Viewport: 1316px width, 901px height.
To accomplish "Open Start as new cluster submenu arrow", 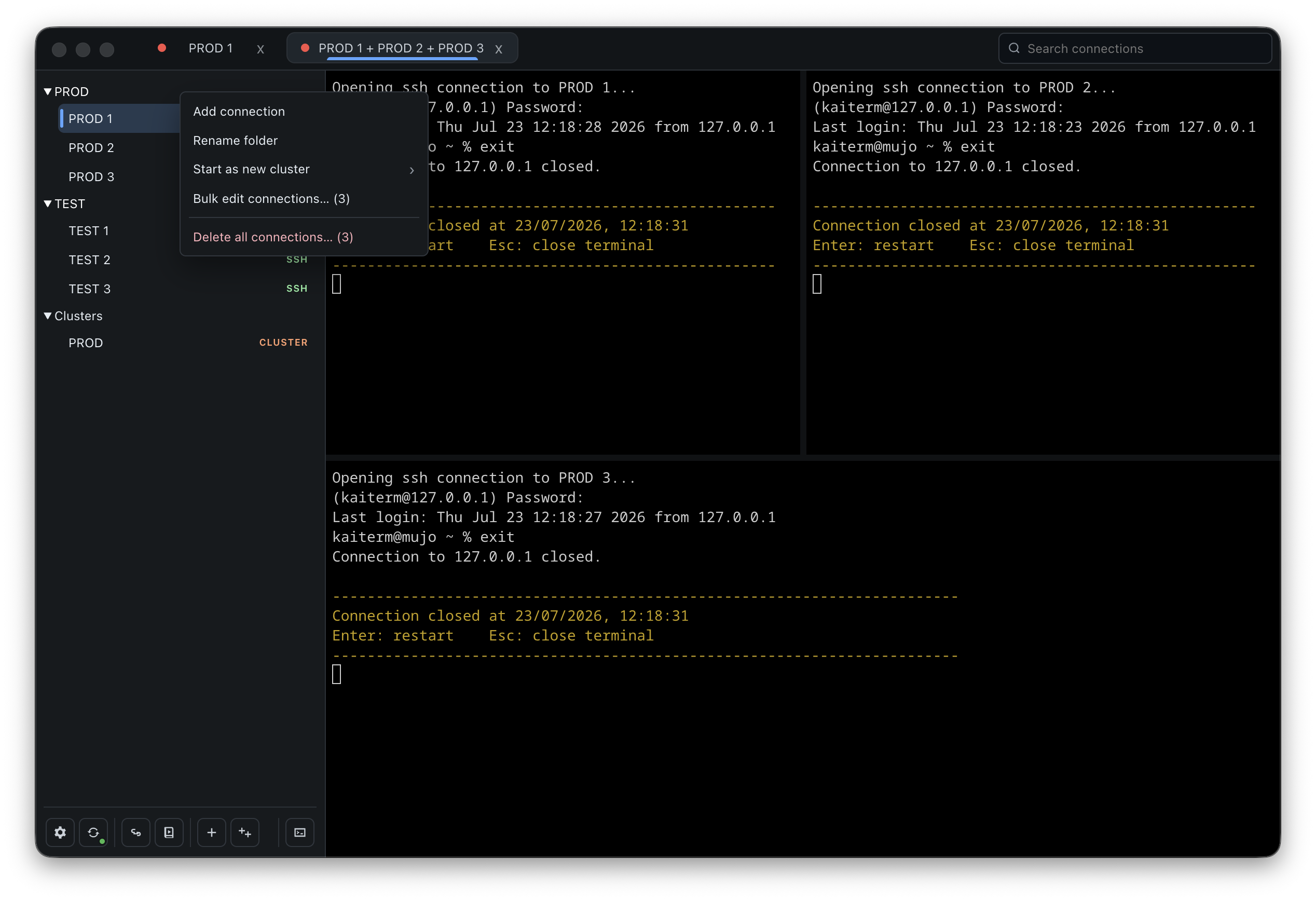I will coord(412,170).
